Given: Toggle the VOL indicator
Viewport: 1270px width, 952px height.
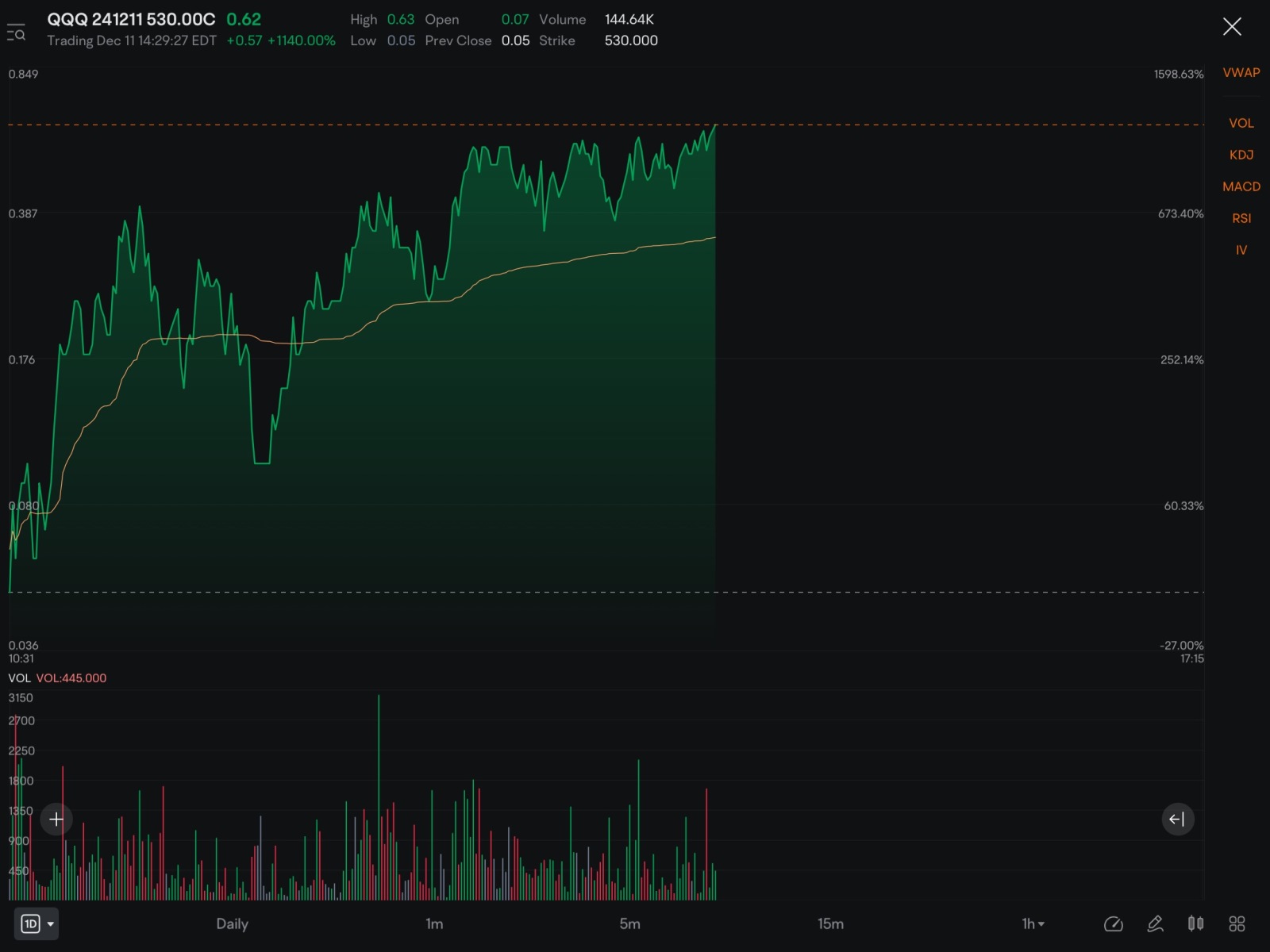Looking at the screenshot, I should point(1241,123).
